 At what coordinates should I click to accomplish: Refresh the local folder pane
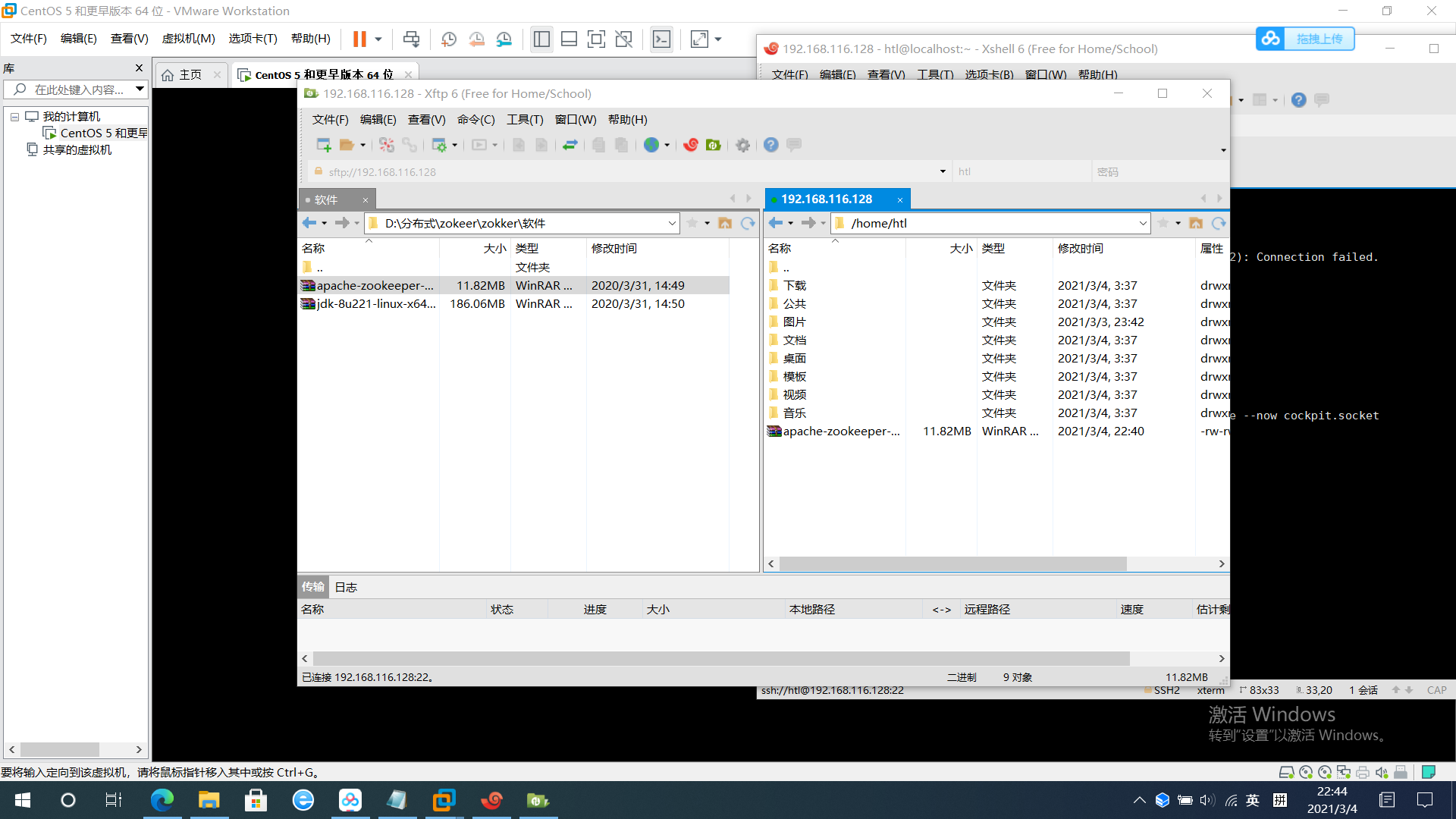click(748, 223)
